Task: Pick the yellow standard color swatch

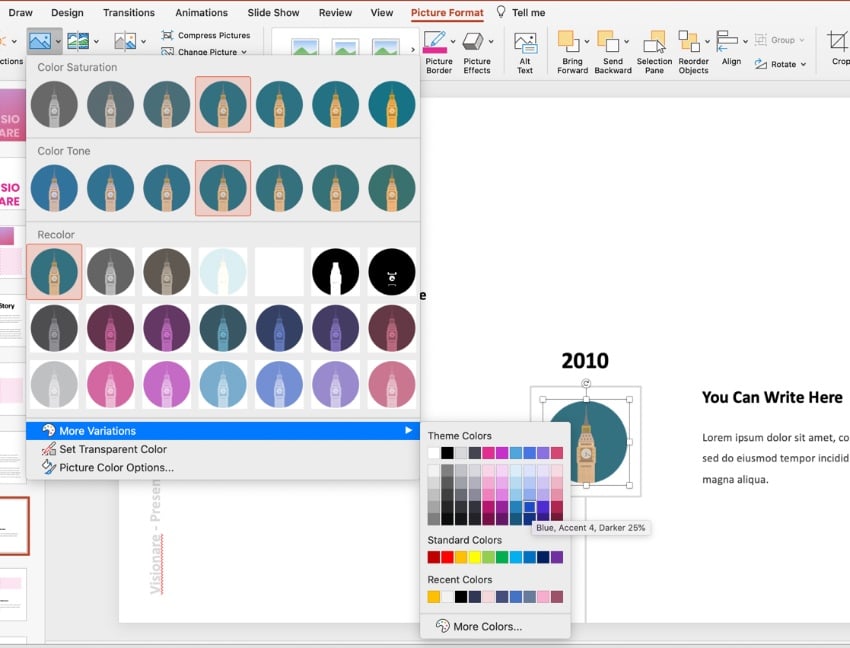Action: (475, 557)
